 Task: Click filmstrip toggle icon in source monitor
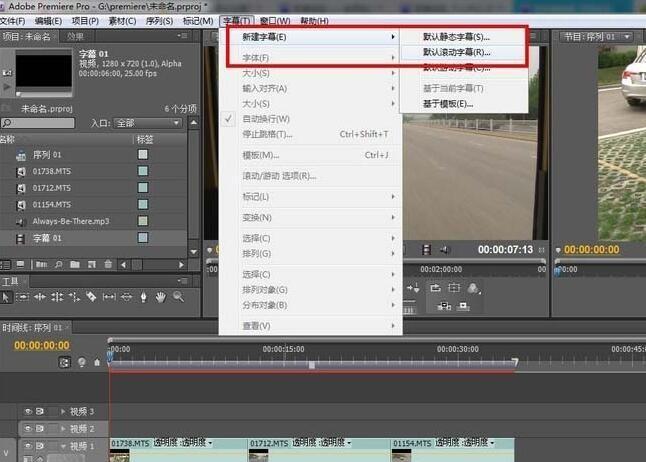[x=427, y=249]
